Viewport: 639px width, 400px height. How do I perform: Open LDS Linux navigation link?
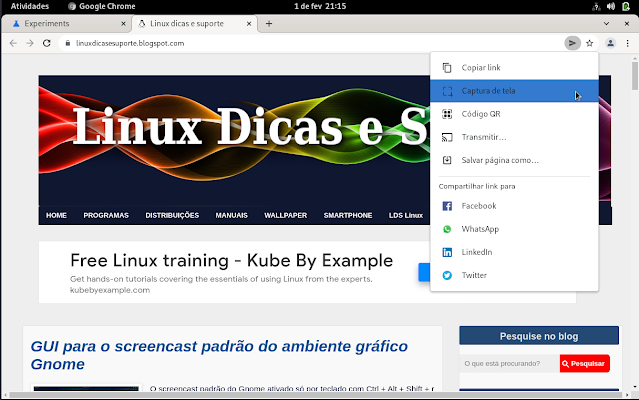(x=405, y=215)
